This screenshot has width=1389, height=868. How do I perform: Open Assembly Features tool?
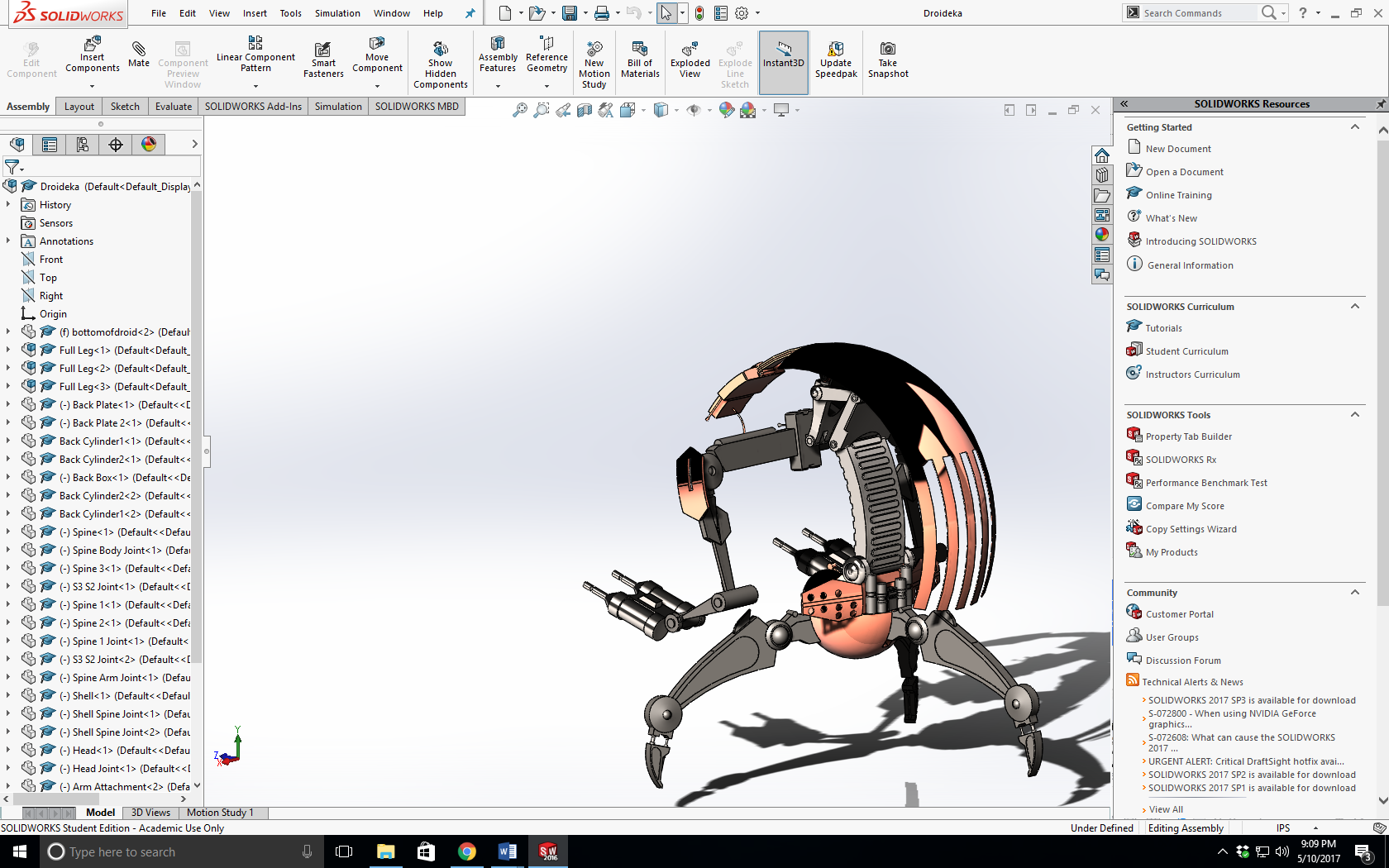498,55
